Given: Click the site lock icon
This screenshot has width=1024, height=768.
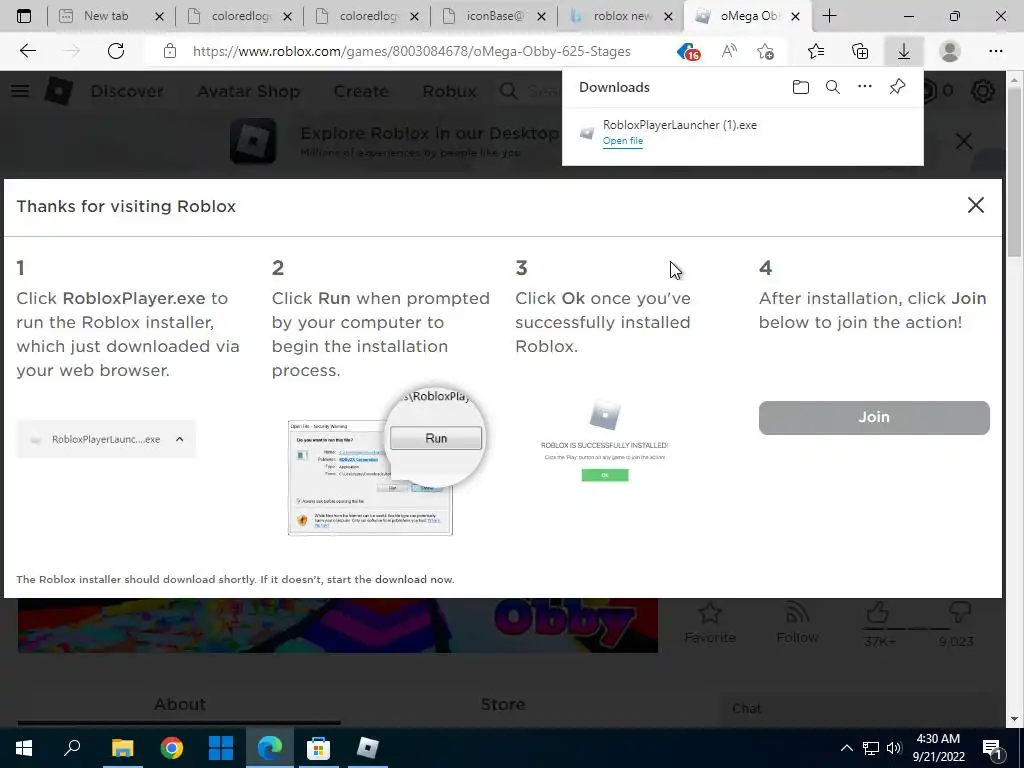Looking at the screenshot, I should click(x=170, y=51).
